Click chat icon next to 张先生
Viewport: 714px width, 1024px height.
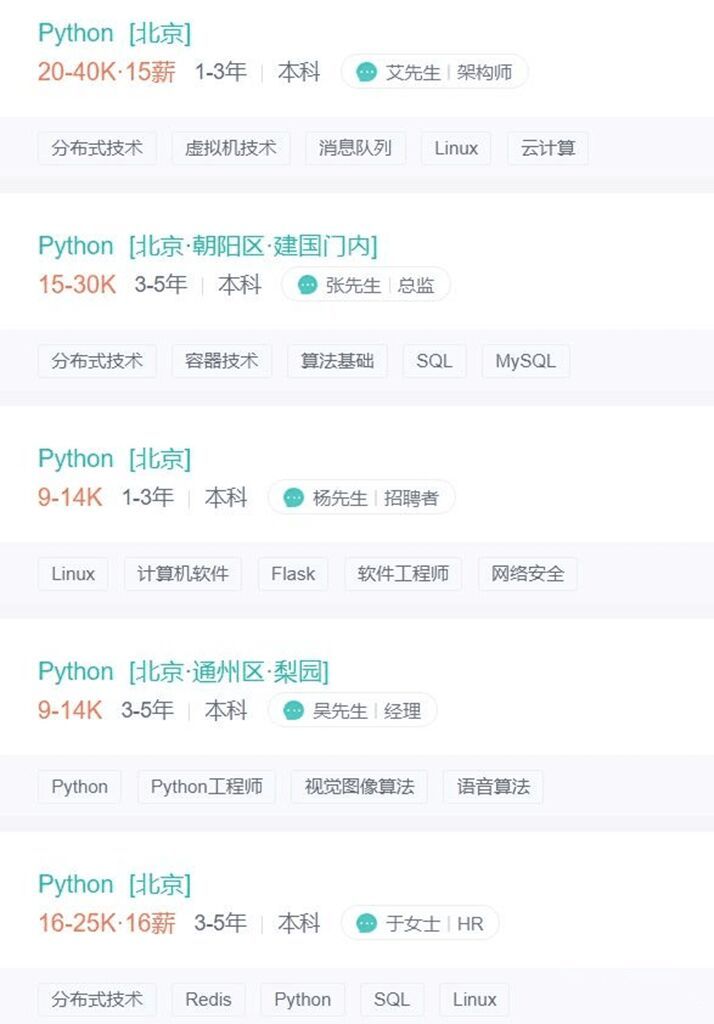click(307, 285)
